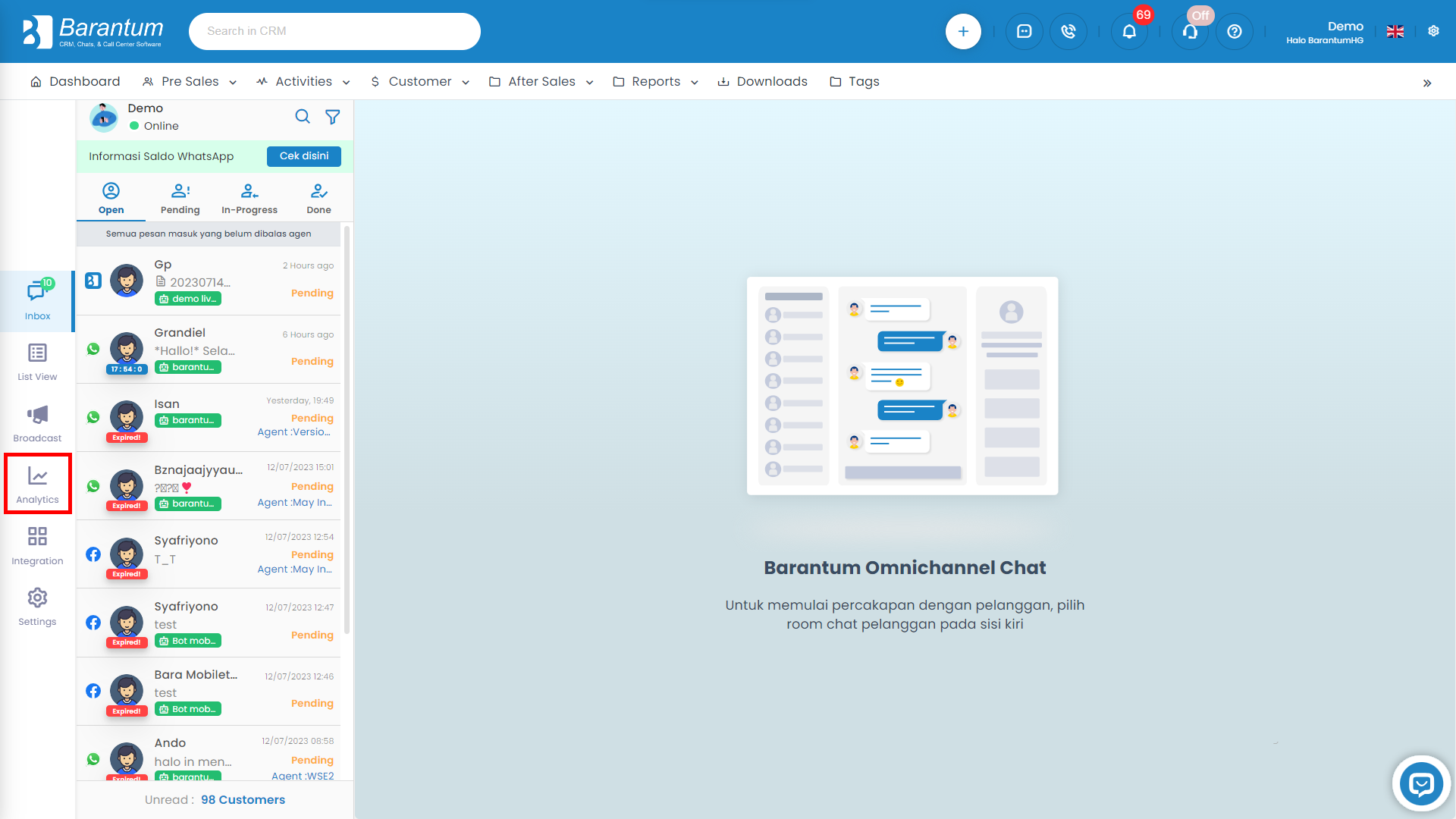Viewport: 1456px width, 819px height.
Task: Open the Analytics chart section
Action: pyautogui.click(x=37, y=485)
